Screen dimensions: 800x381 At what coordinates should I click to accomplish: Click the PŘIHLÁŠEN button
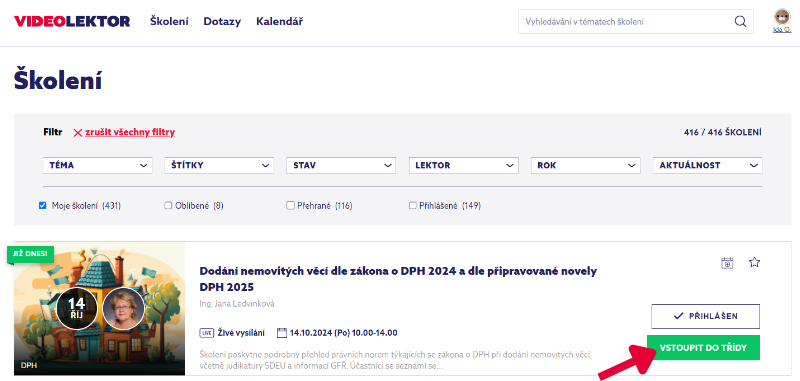[705, 316]
